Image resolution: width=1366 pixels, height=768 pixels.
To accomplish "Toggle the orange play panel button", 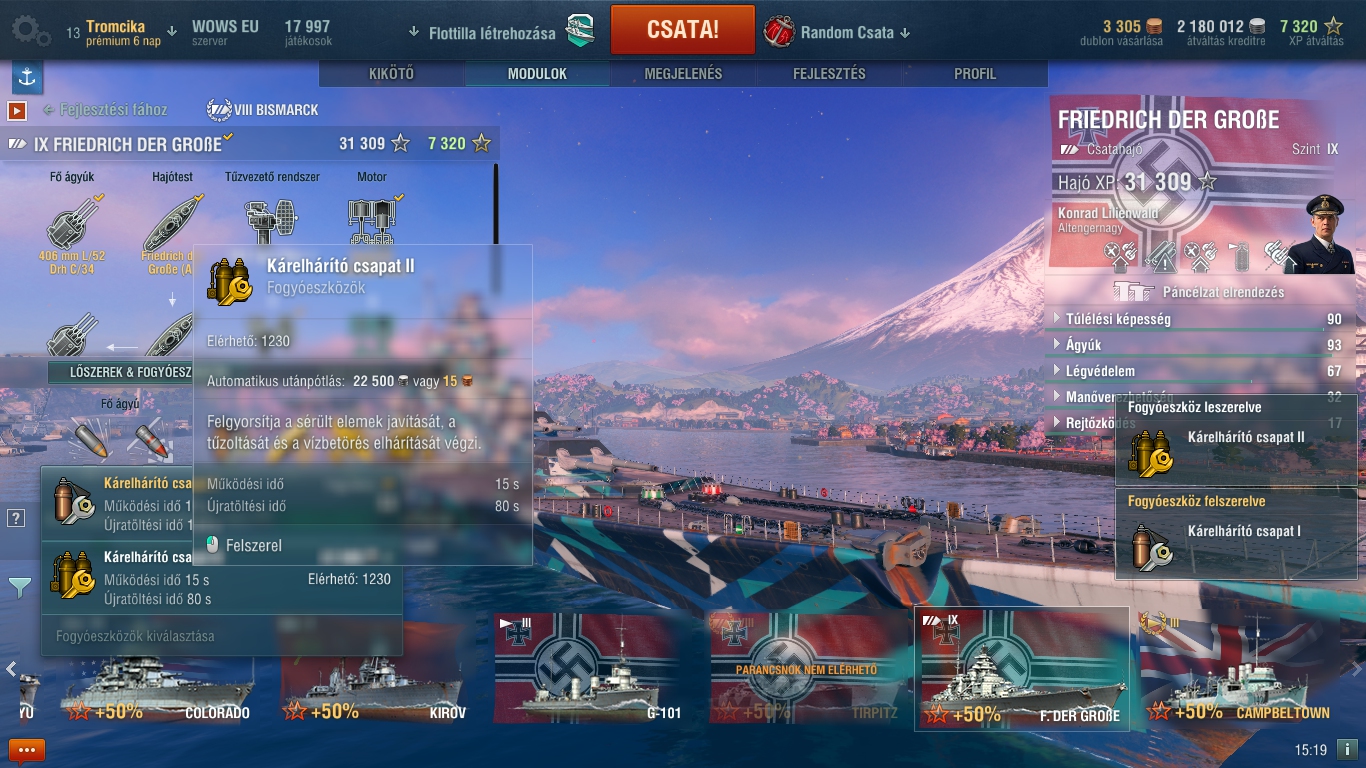I will [17, 110].
